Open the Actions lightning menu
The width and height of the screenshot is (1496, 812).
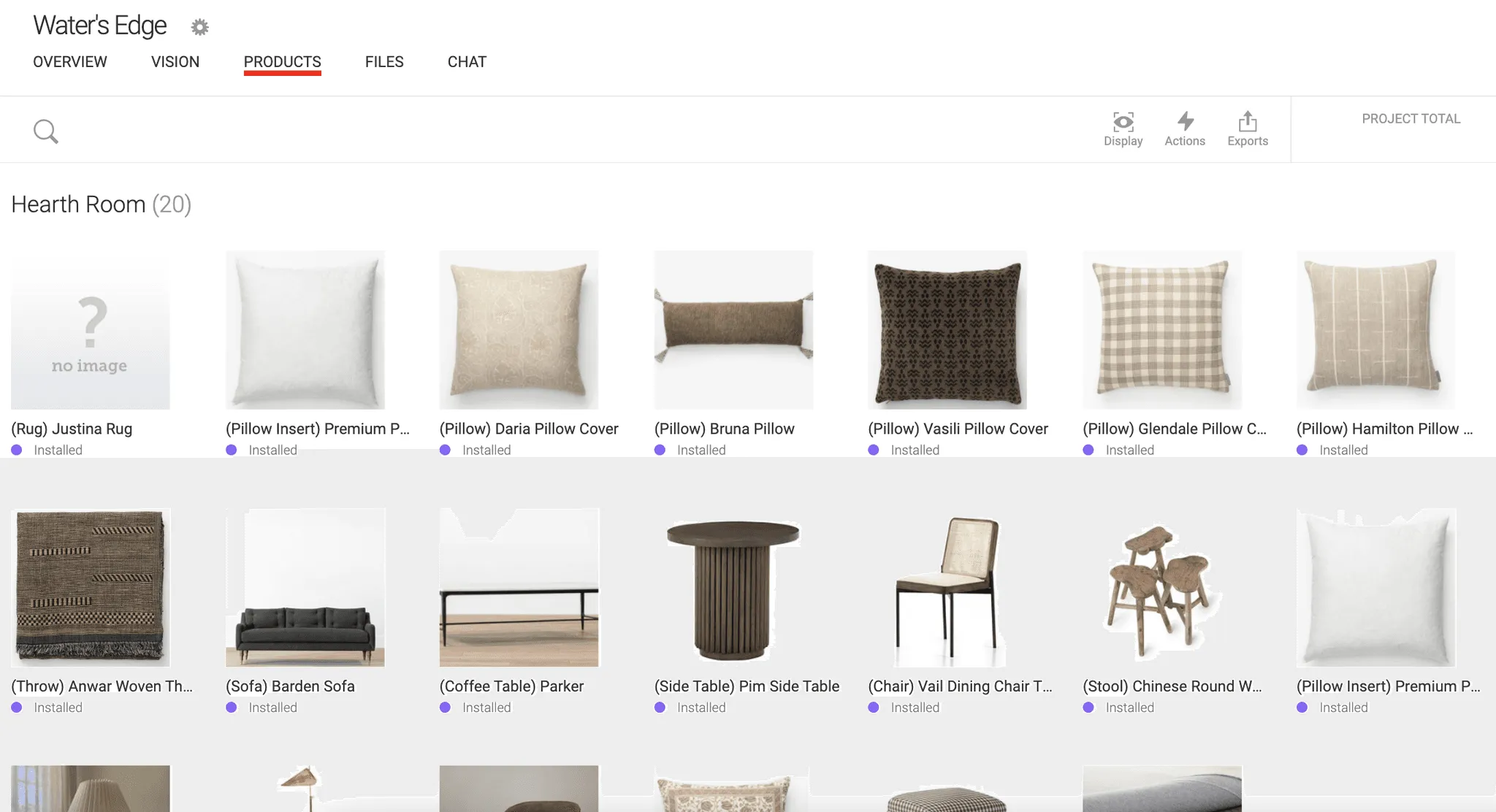coord(1185,129)
